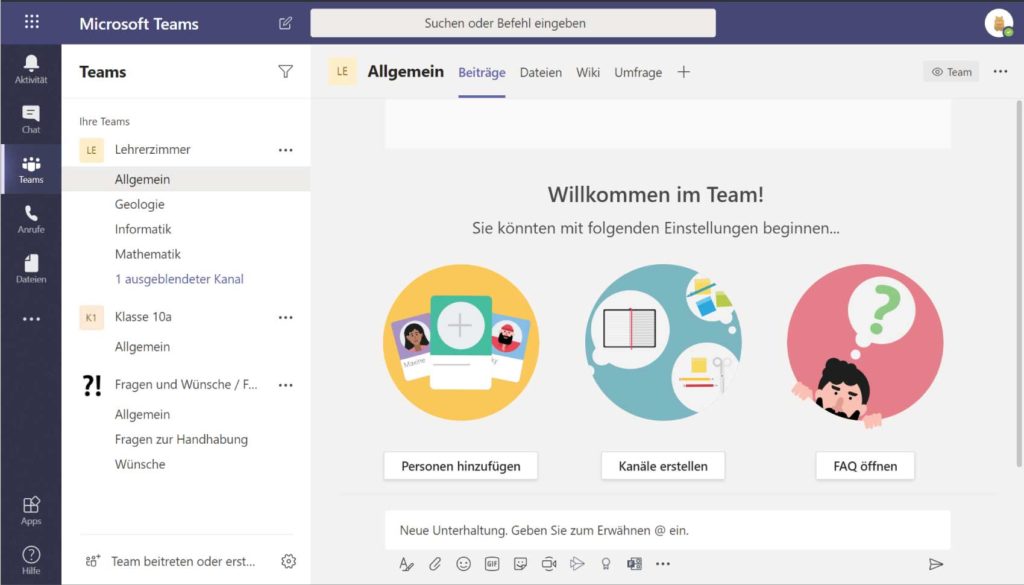Switch to the Dateien tab
Screen dimensions: 1024x585
point(541,72)
